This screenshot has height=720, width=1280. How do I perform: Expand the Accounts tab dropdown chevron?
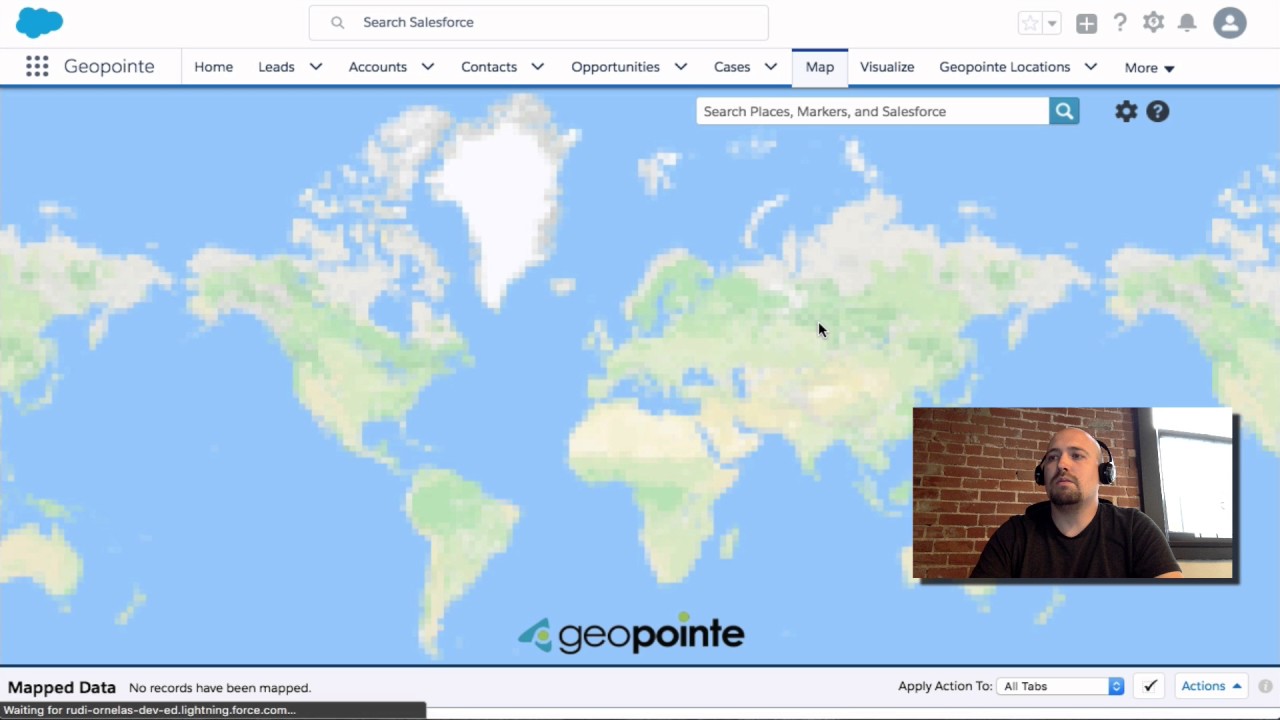(428, 67)
